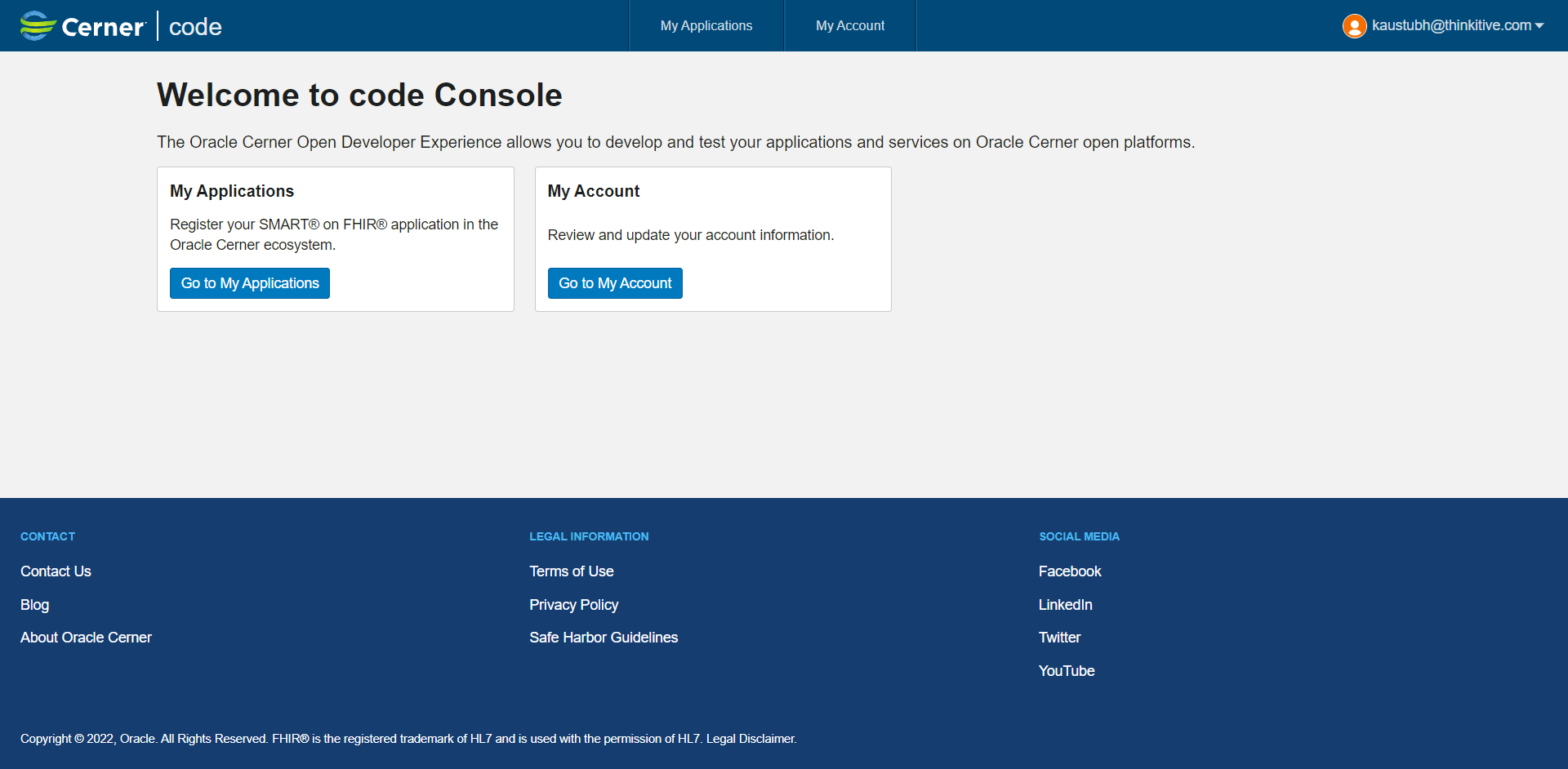The height and width of the screenshot is (769, 1568).
Task: Click the Welcome to code Console heading
Action: pos(359,95)
